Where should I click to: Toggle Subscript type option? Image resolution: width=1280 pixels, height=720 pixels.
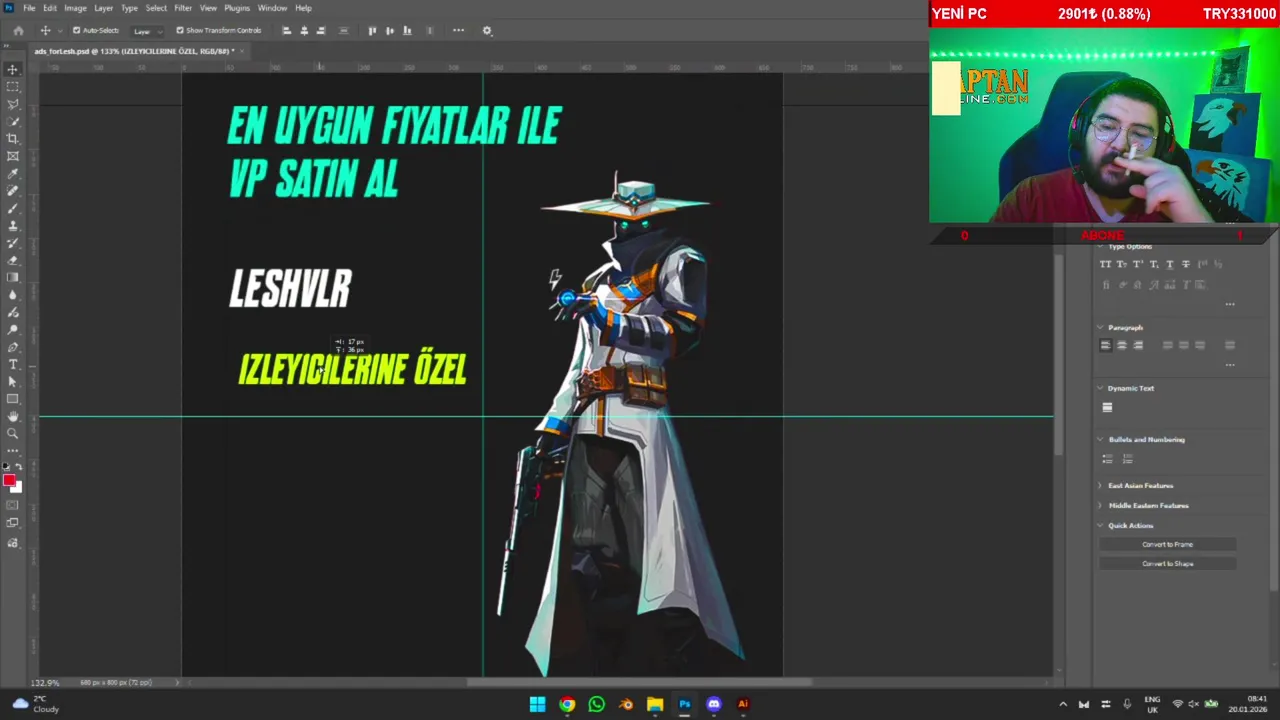[1154, 264]
